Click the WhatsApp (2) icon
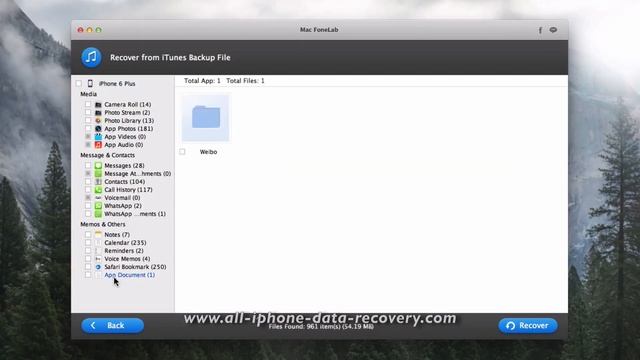 click(98, 206)
